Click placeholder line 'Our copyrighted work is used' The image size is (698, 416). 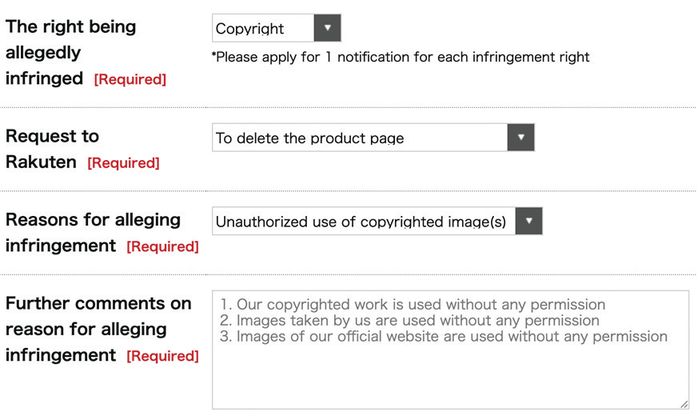point(413,304)
